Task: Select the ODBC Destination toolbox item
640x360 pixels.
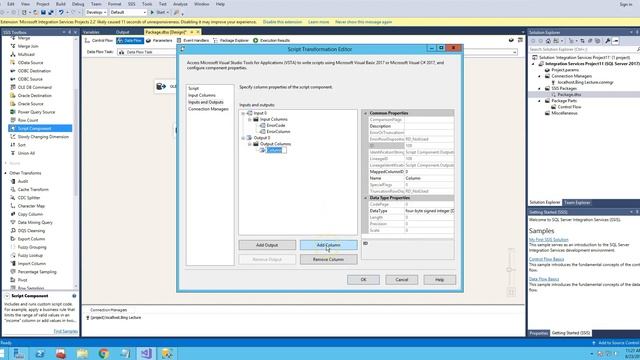Action: tap(34, 71)
